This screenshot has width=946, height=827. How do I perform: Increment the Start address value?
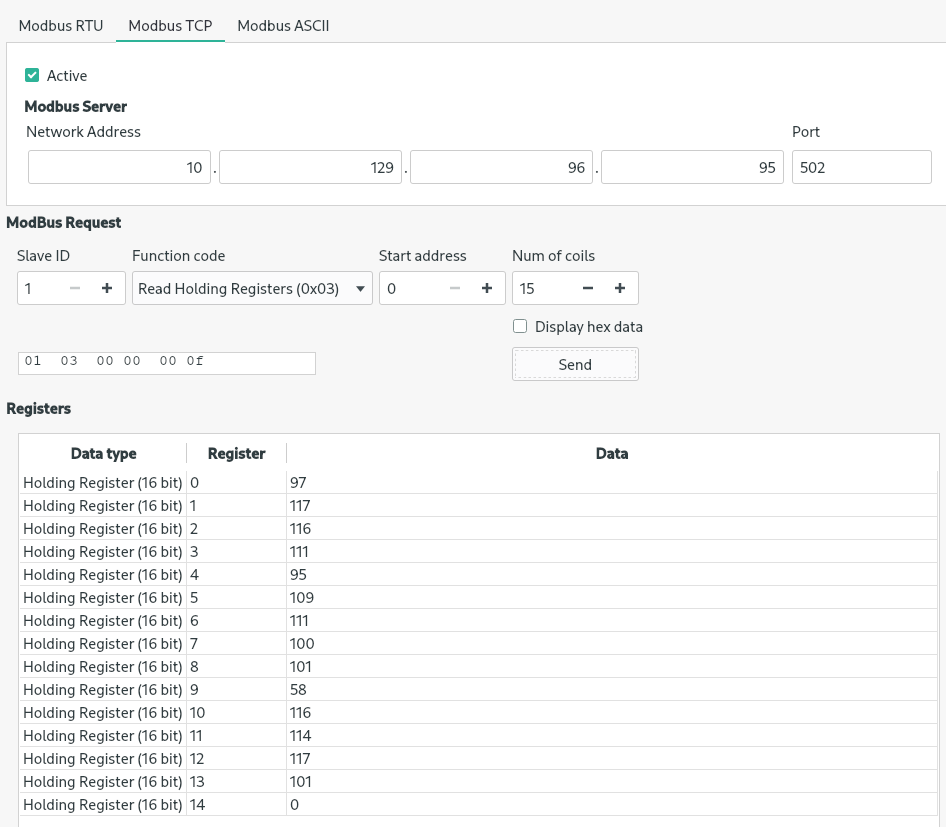(487, 288)
